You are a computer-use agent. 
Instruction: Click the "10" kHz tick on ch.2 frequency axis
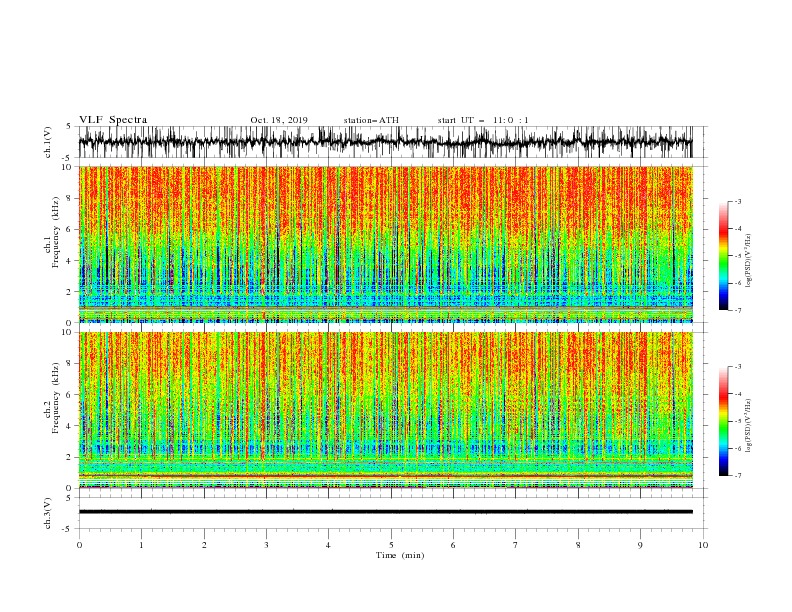point(68,332)
